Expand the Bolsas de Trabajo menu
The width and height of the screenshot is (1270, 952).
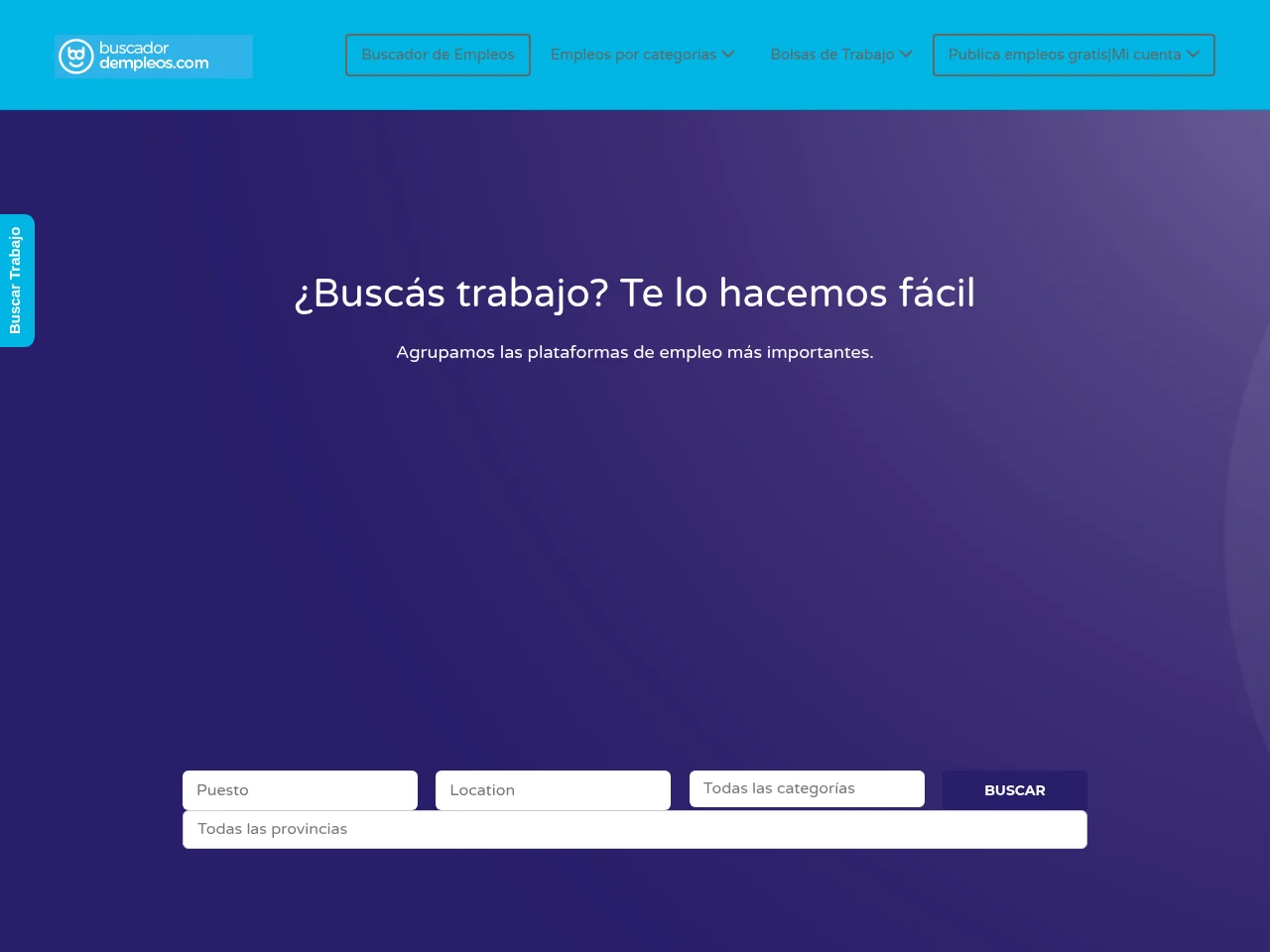(x=841, y=55)
